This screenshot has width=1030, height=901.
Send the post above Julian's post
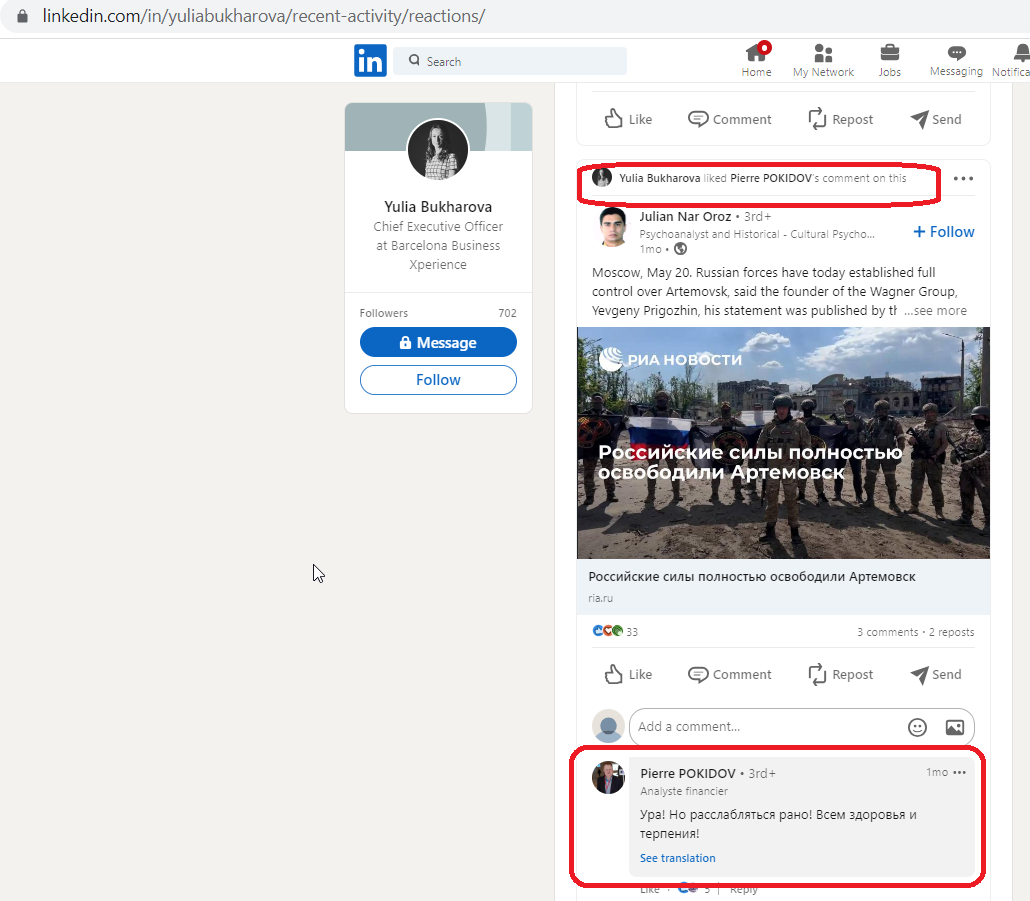935,119
